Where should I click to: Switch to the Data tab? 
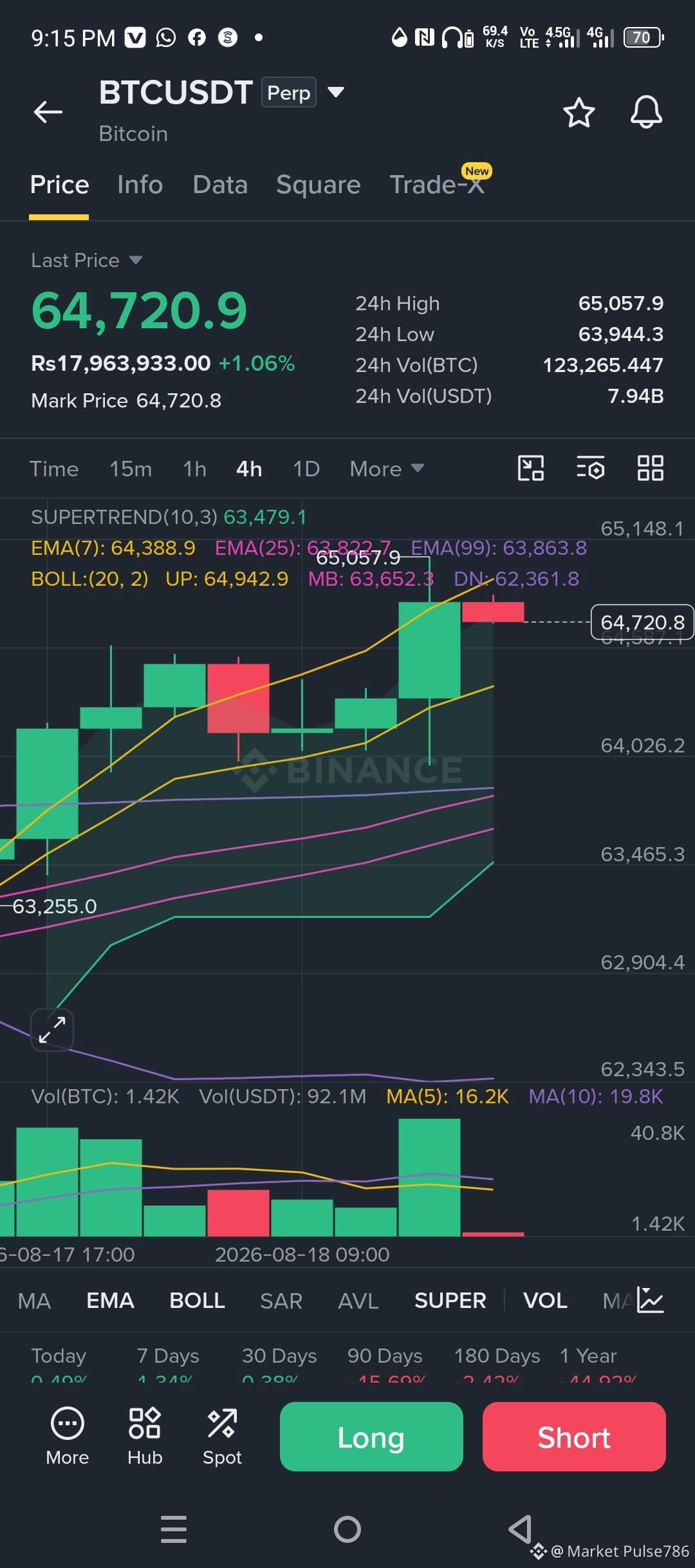220,185
